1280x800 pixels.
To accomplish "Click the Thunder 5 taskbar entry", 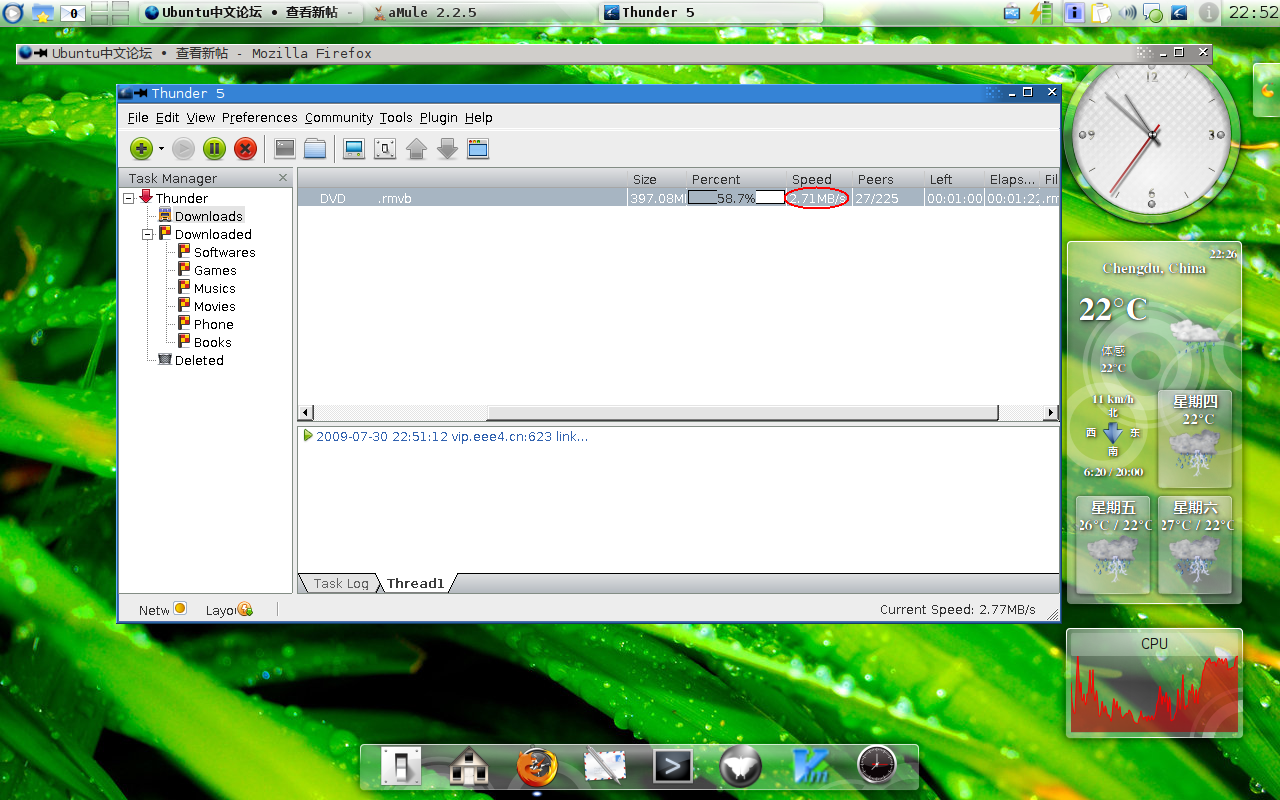I will pos(712,13).
